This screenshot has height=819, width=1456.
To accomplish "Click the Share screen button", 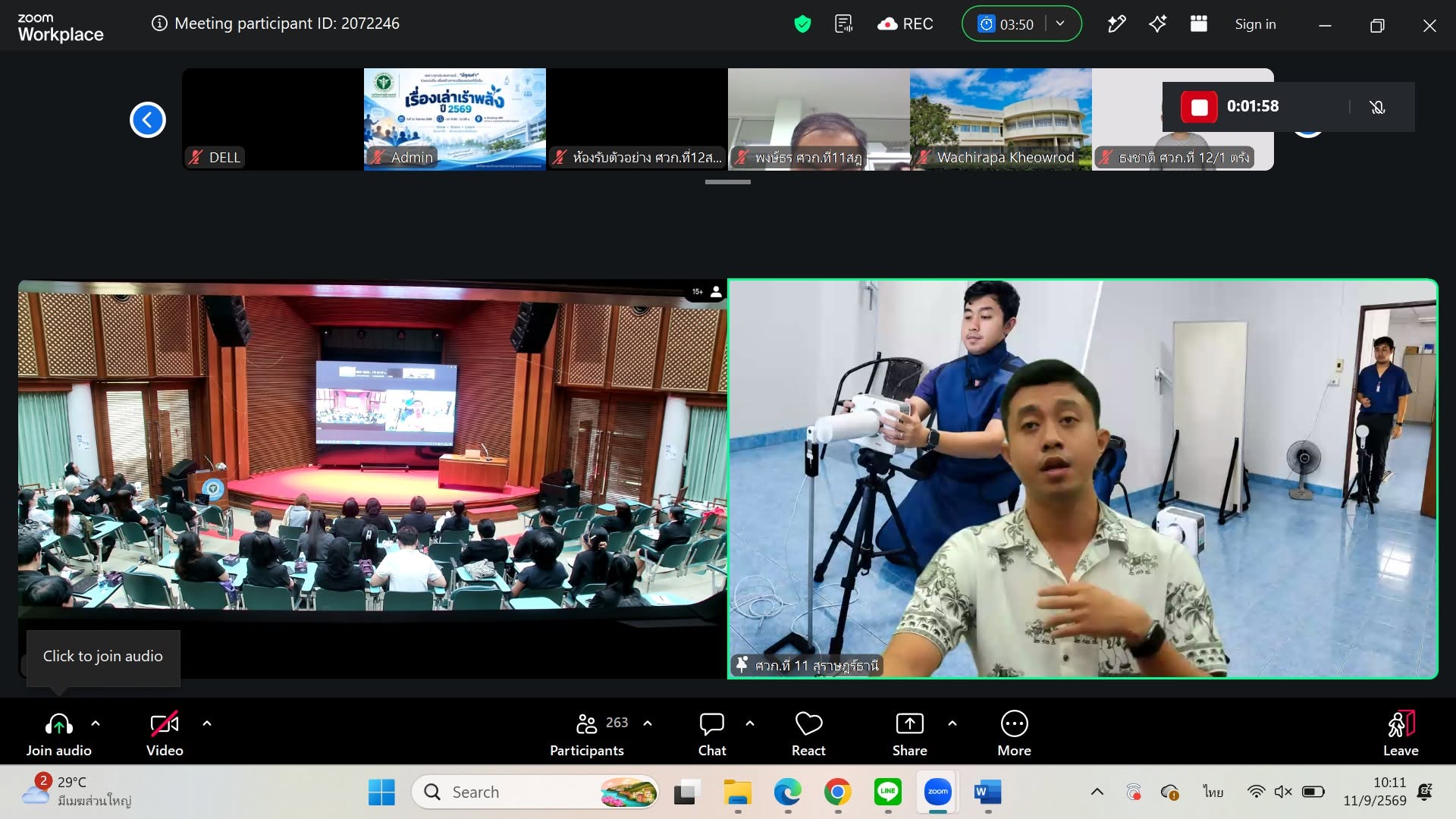I will (910, 734).
